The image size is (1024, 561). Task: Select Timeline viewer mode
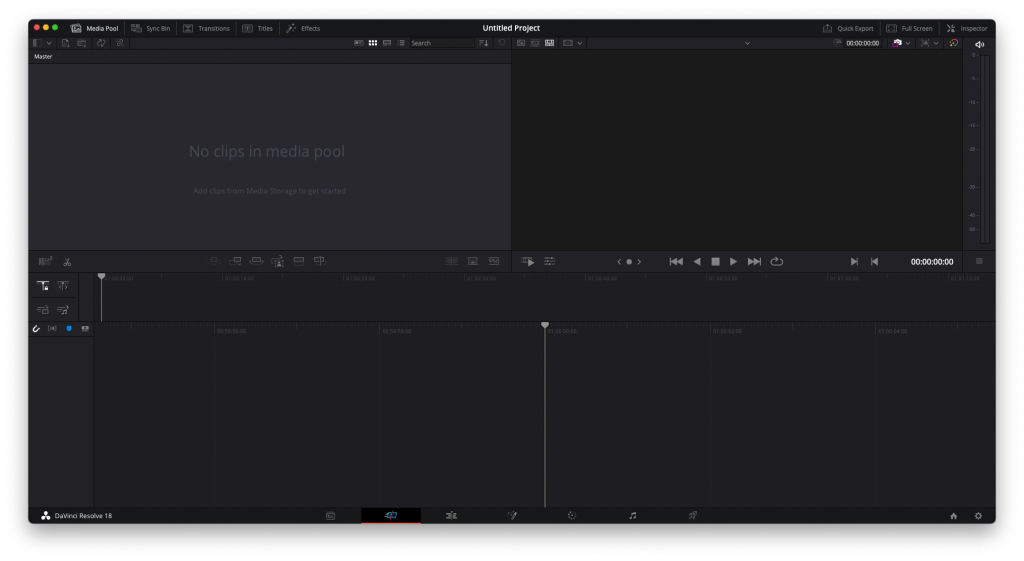[549, 43]
